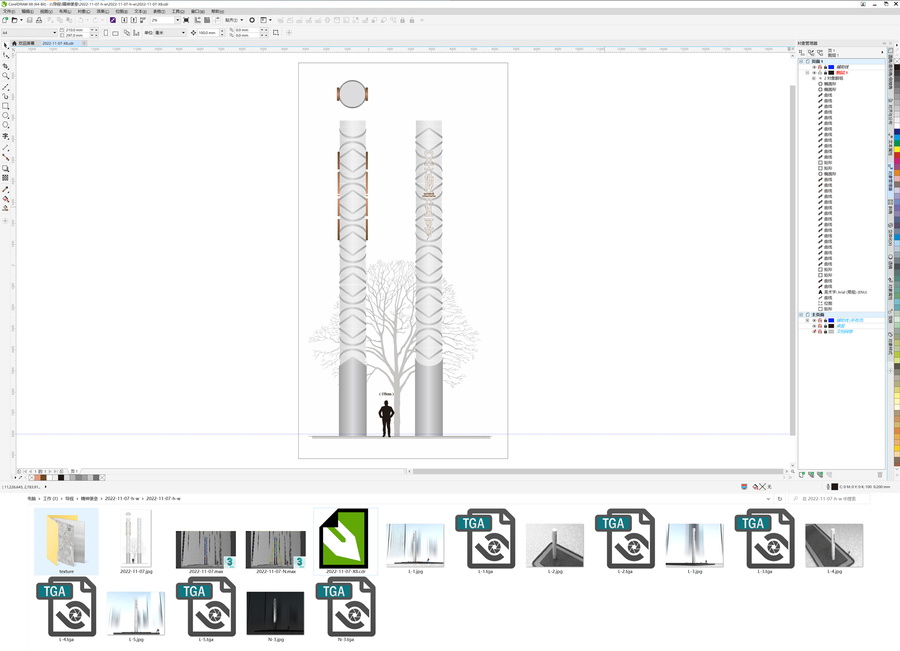Select the Drop Shadow tool
The width and height of the screenshot is (900, 651).
click(x=5, y=168)
